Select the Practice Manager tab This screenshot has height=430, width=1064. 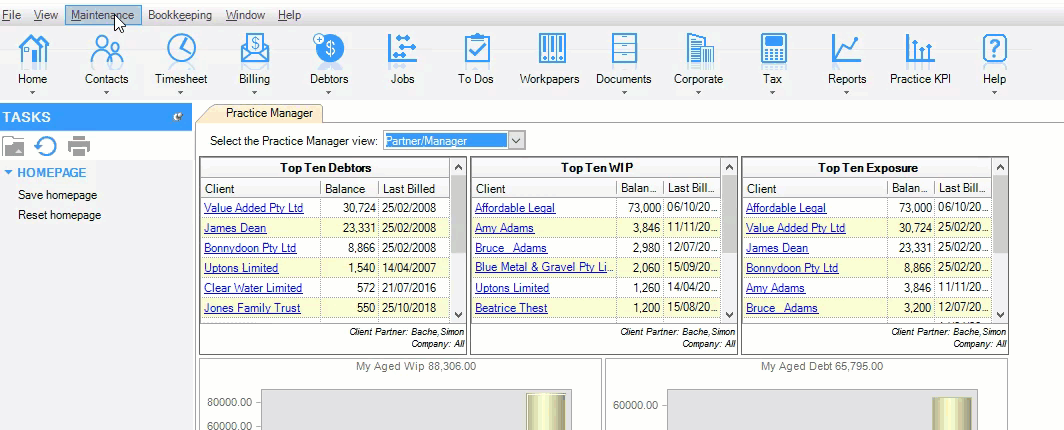pyautogui.click(x=261, y=113)
